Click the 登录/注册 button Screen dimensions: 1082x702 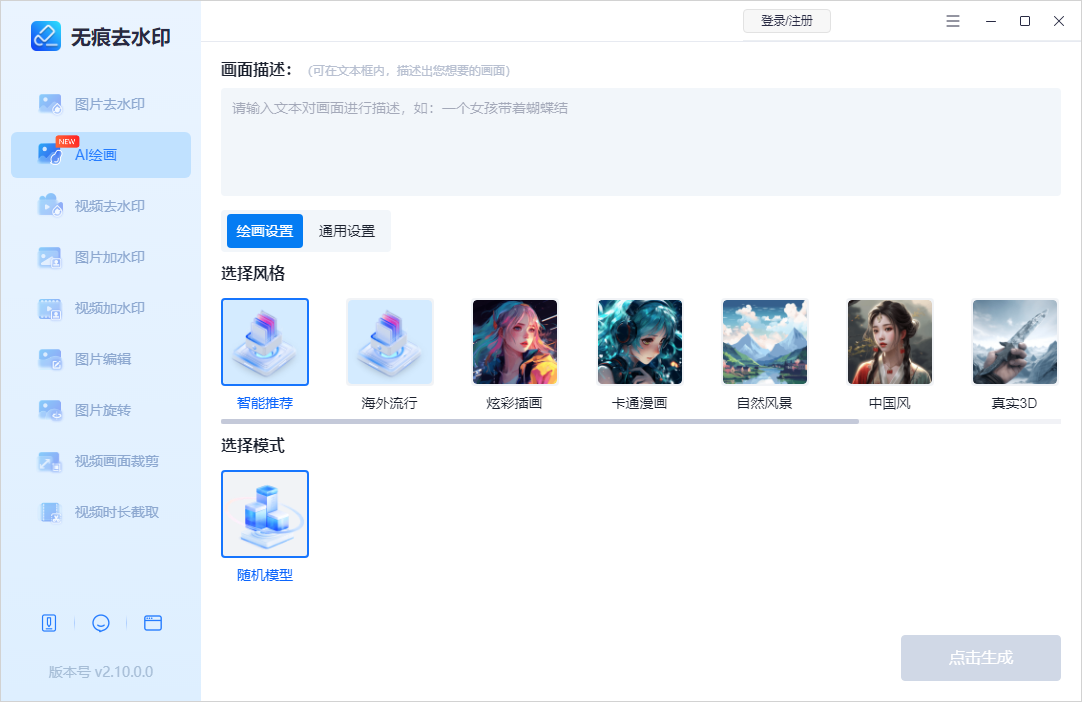[x=787, y=20]
